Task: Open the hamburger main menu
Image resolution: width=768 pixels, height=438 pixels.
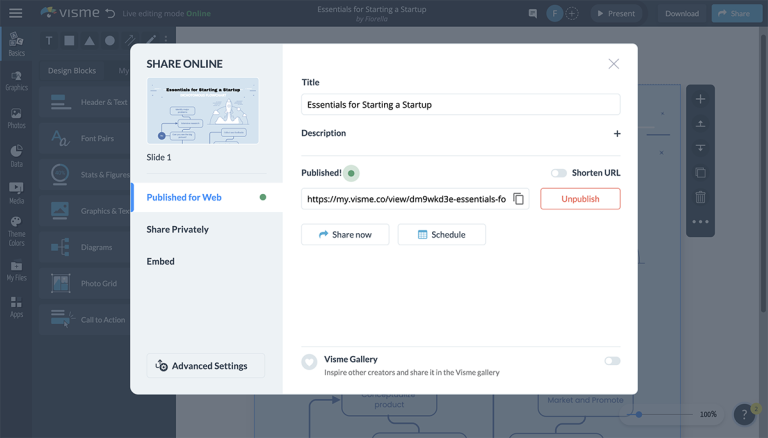Action: (16, 13)
